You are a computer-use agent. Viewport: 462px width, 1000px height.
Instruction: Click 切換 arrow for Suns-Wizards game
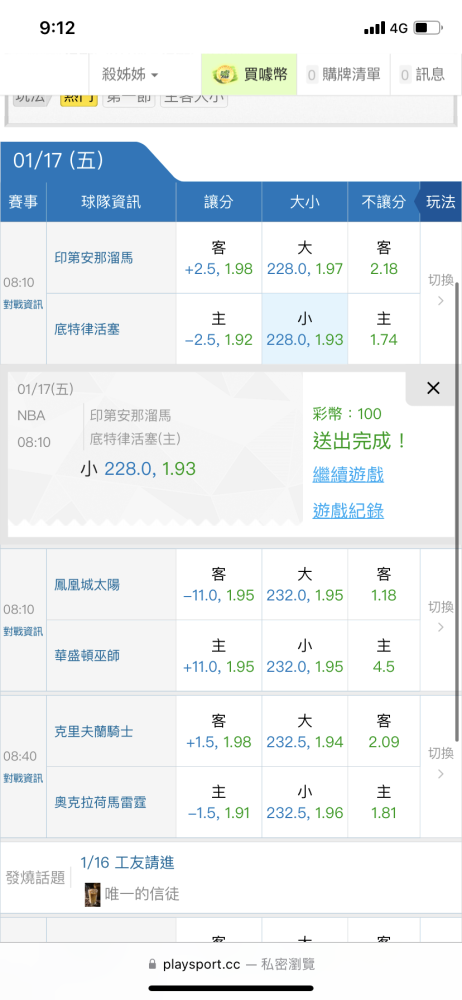pyautogui.click(x=440, y=616)
